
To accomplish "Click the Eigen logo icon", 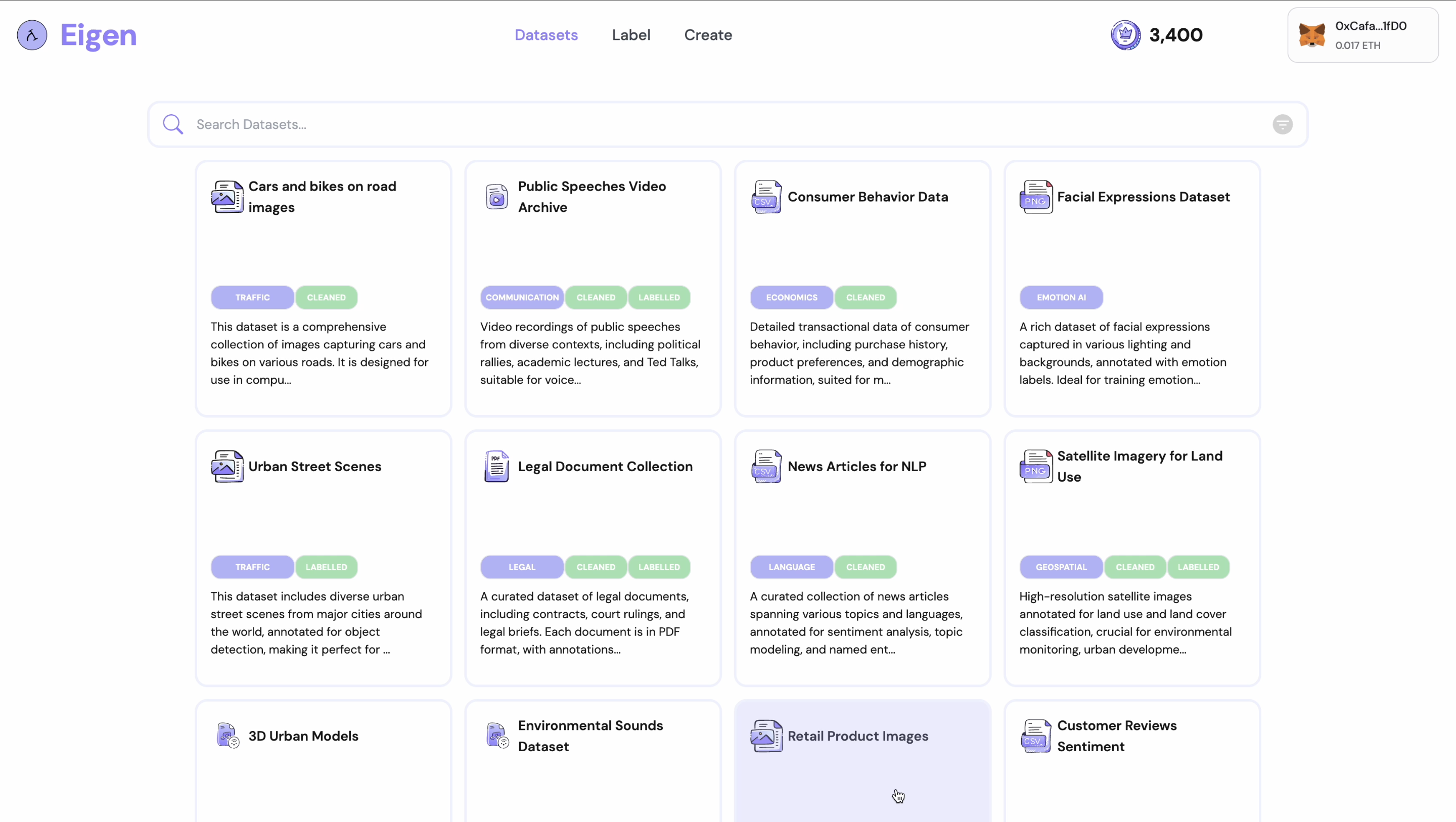I will (x=32, y=35).
